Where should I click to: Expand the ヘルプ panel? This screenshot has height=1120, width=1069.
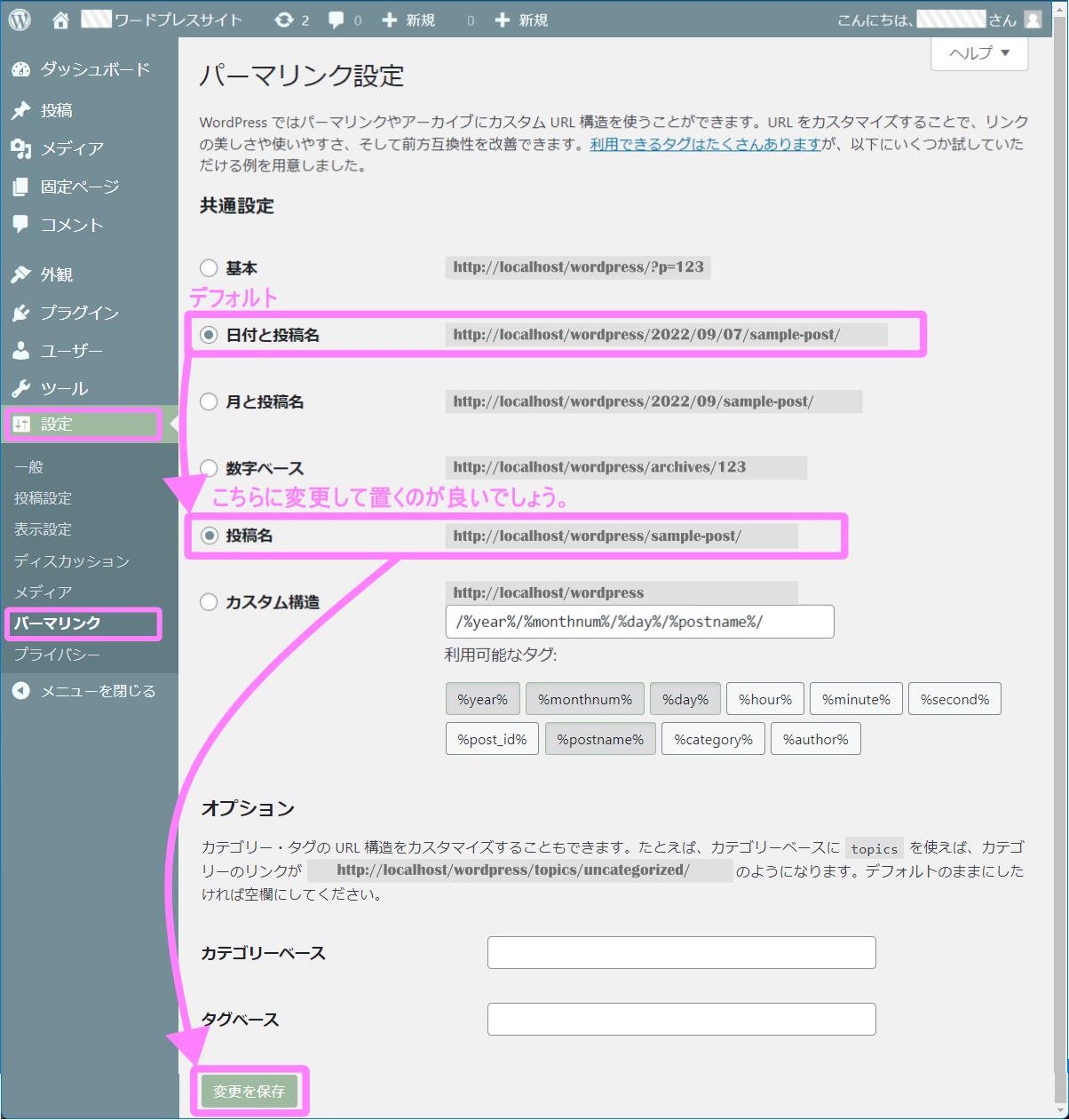[x=978, y=53]
